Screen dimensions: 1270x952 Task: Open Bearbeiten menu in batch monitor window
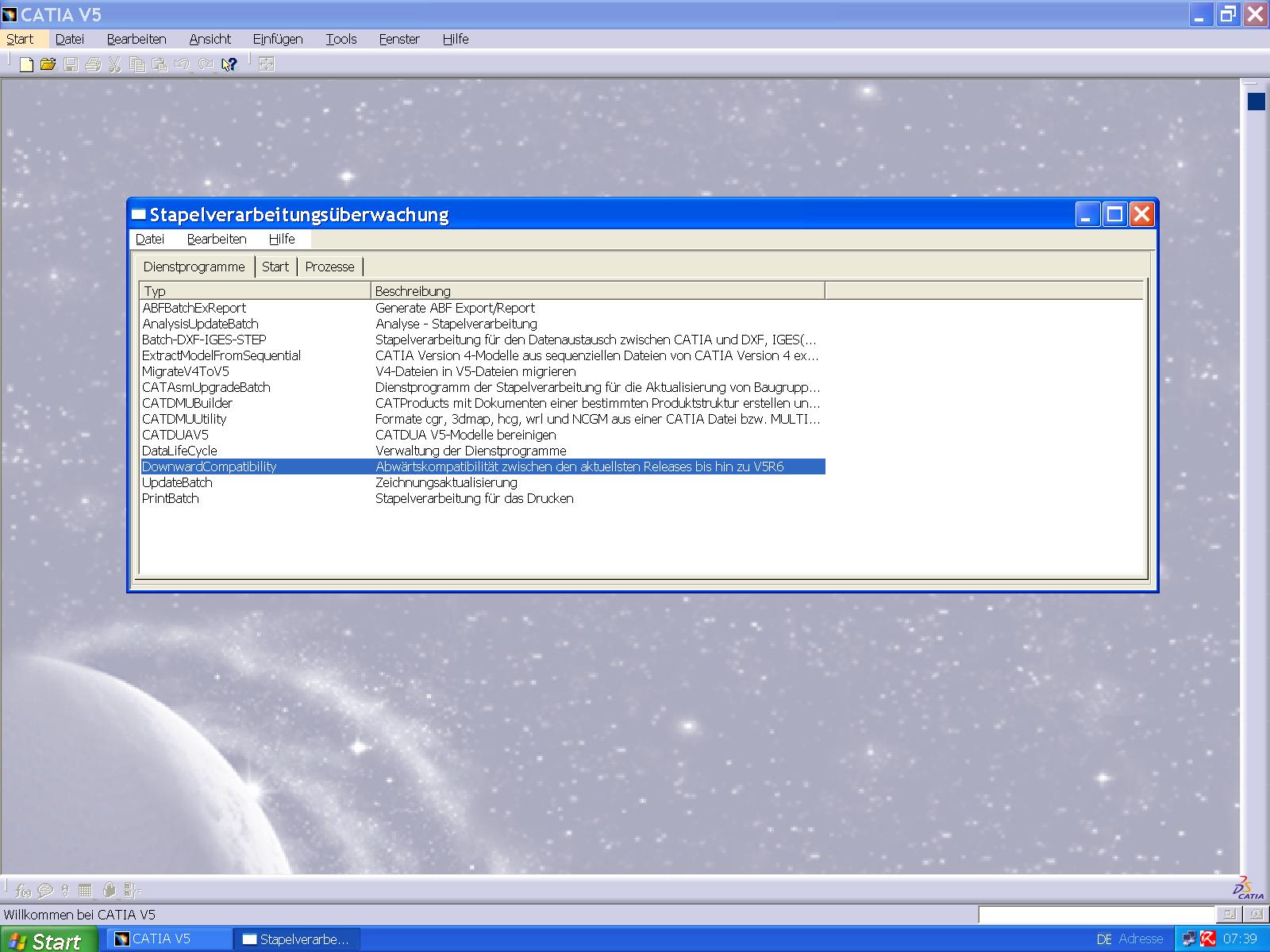217,239
